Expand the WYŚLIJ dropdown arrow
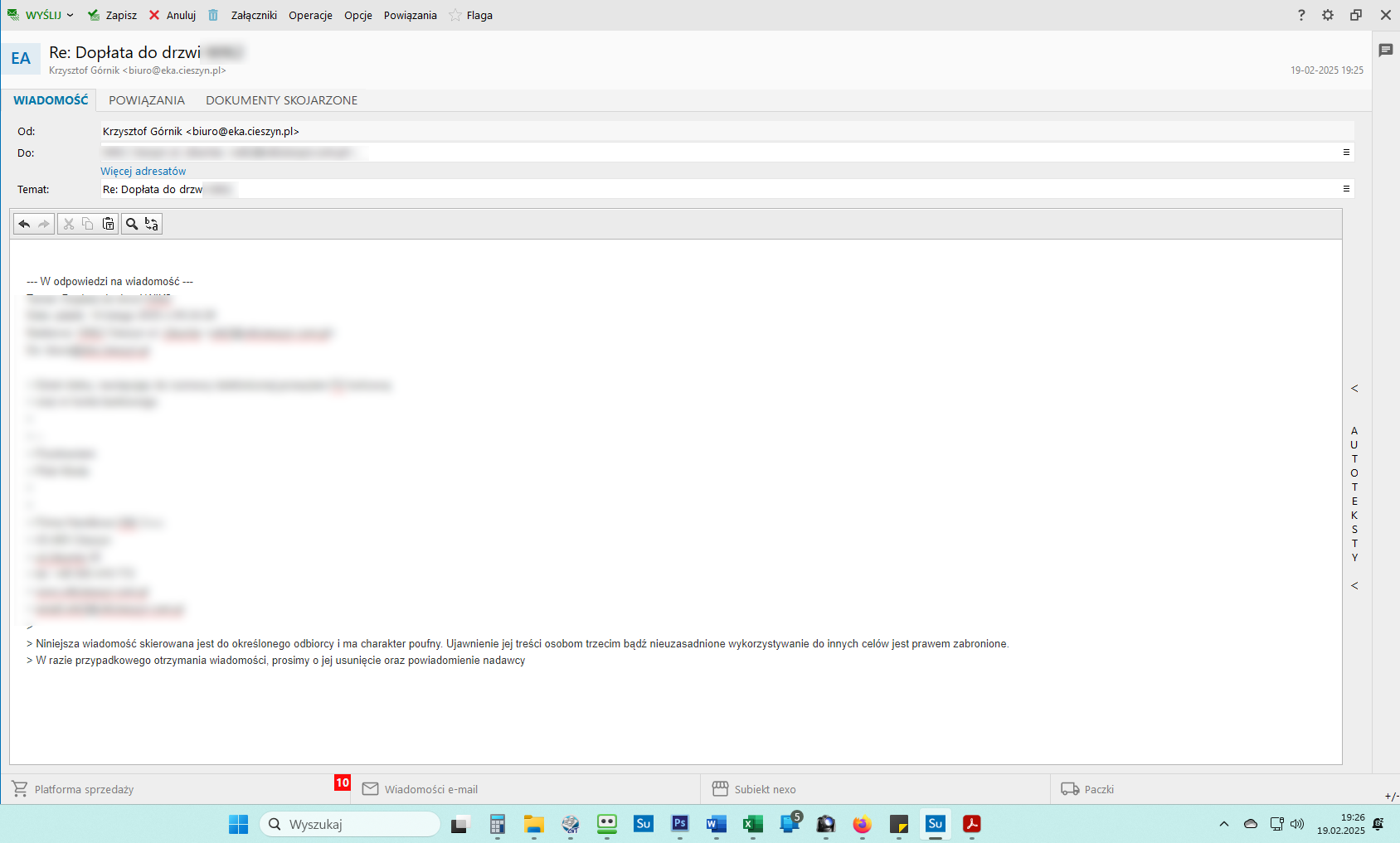This screenshot has height=843, width=1400. point(70,15)
